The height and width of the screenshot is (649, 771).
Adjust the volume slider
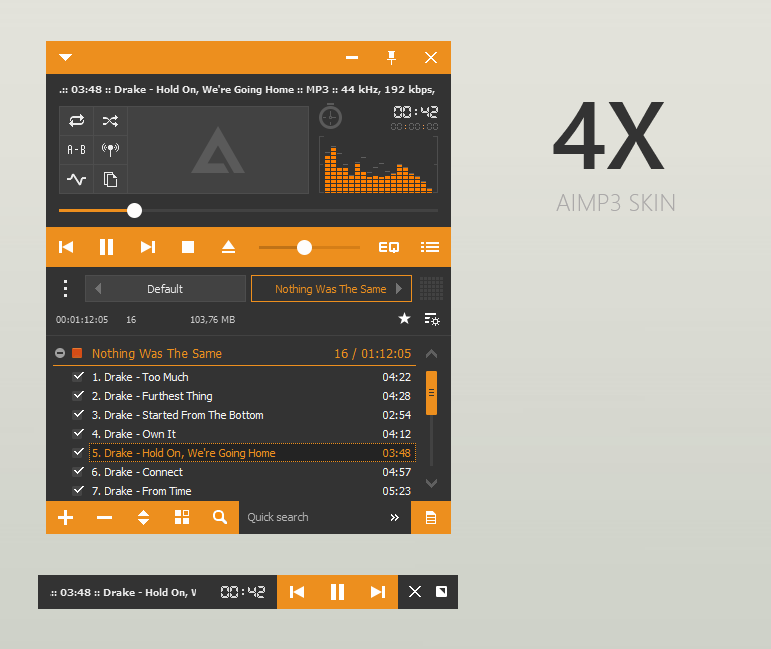309,247
